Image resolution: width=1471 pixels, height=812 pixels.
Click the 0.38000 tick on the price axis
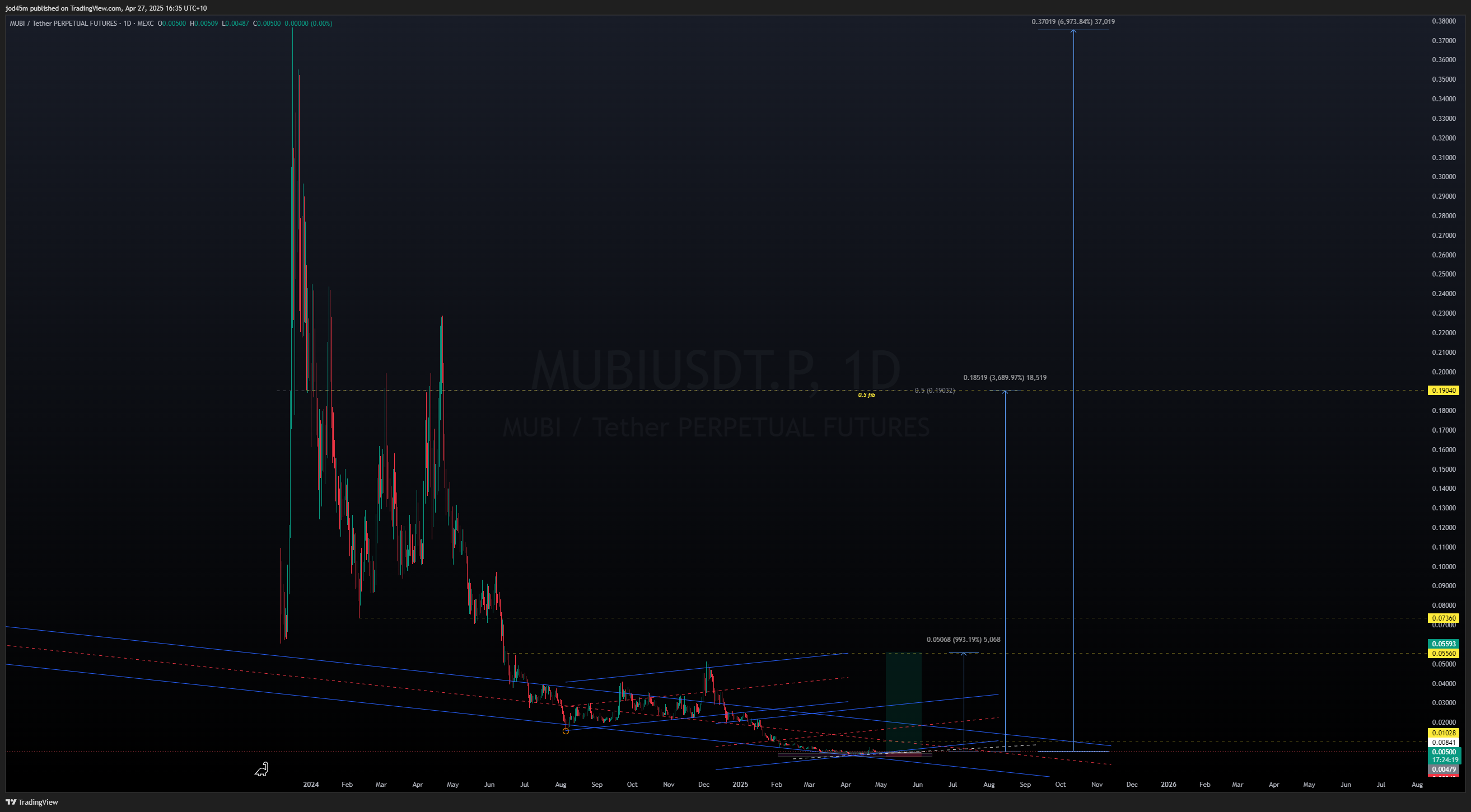pos(1444,21)
